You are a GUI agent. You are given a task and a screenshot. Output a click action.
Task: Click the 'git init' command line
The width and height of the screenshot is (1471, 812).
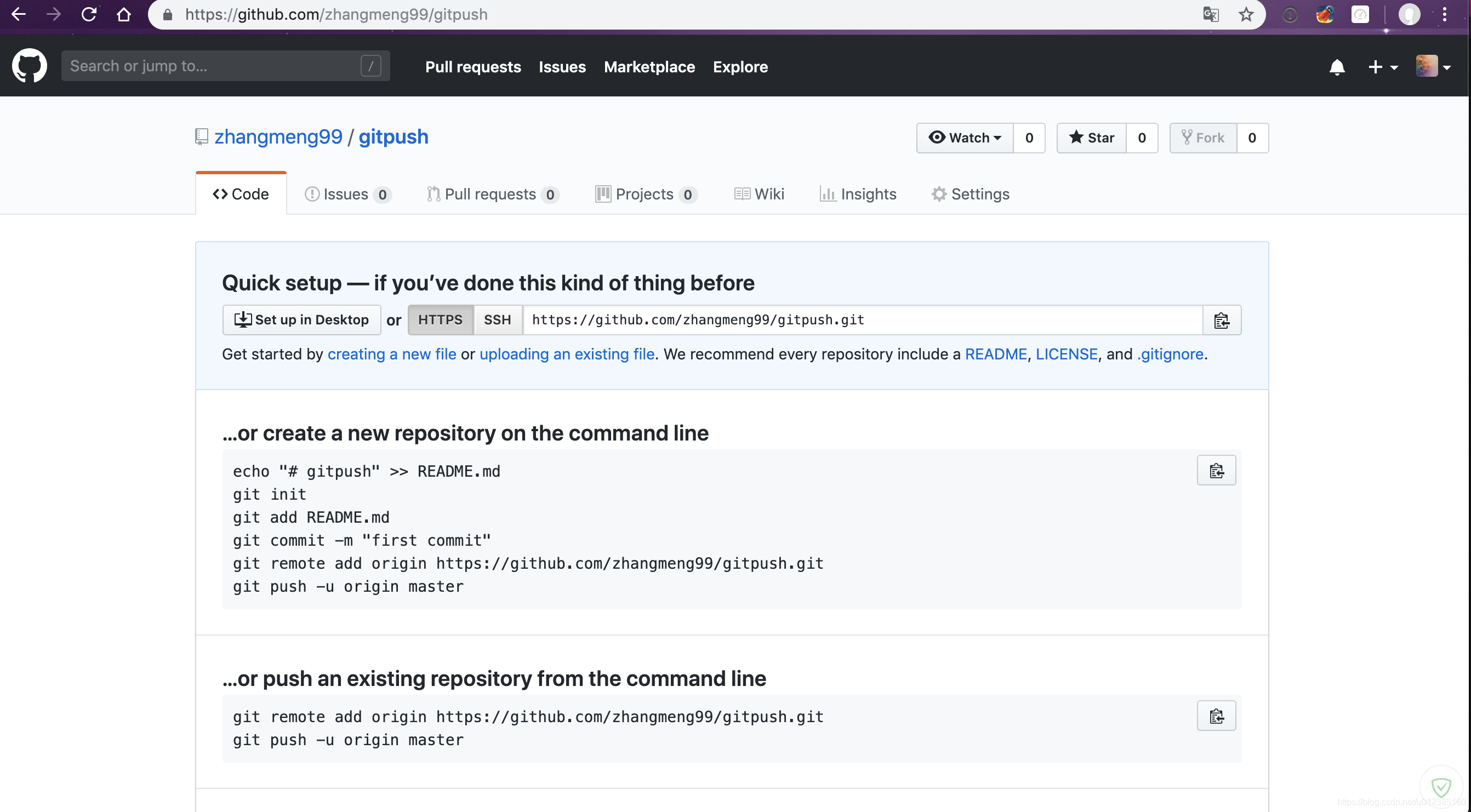coord(269,494)
